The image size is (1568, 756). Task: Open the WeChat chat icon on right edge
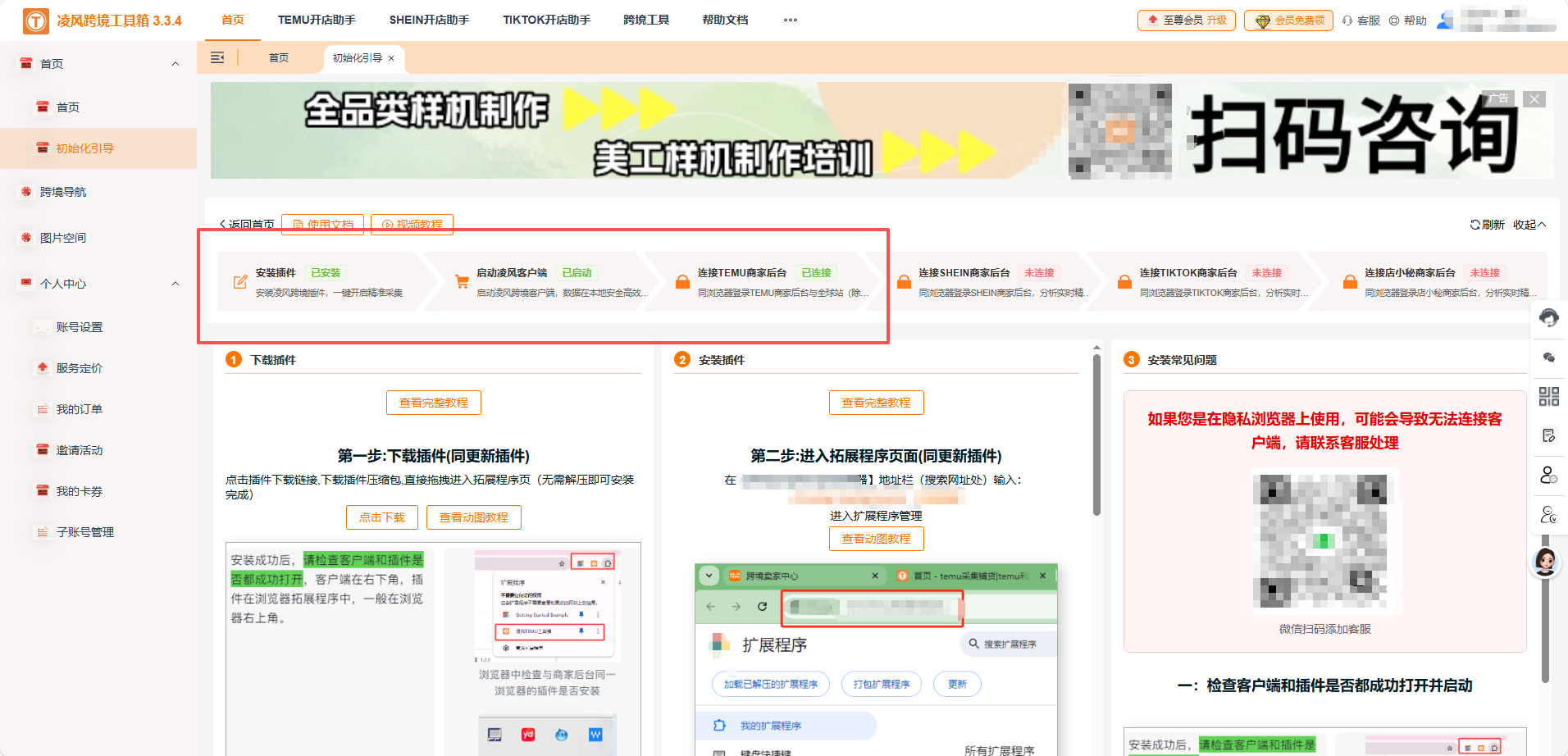pos(1549,358)
